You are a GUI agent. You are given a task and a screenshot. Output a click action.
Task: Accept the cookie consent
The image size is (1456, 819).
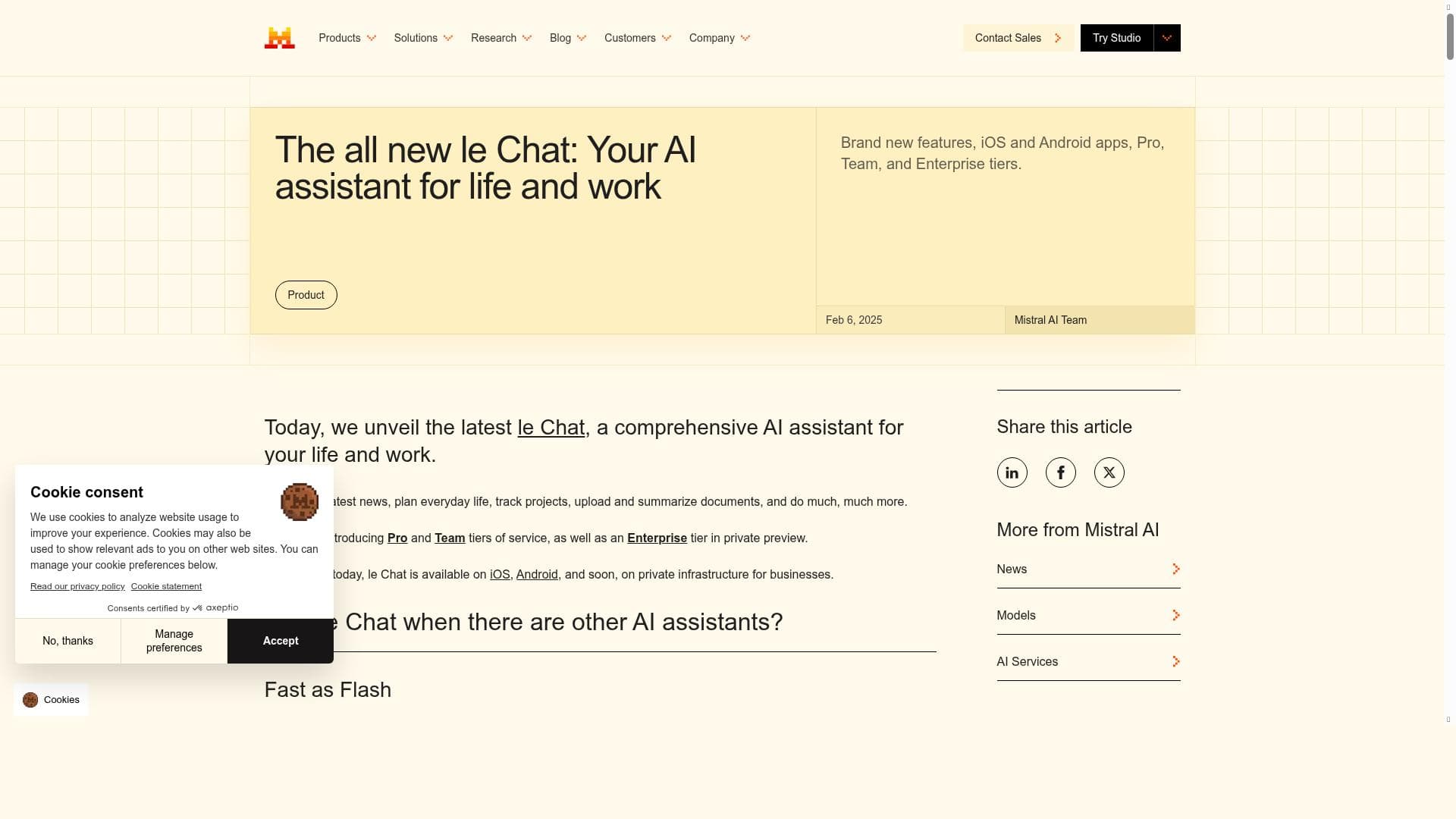point(281,641)
